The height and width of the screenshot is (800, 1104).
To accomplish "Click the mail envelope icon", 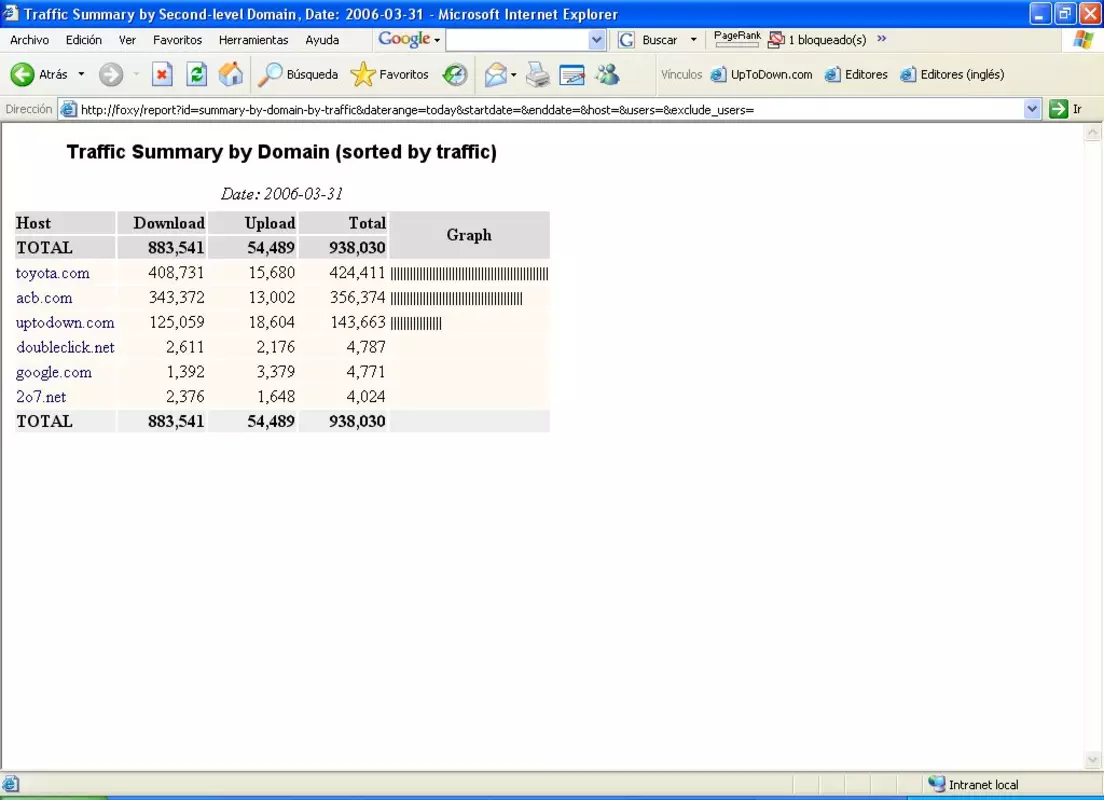I will [x=496, y=74].
